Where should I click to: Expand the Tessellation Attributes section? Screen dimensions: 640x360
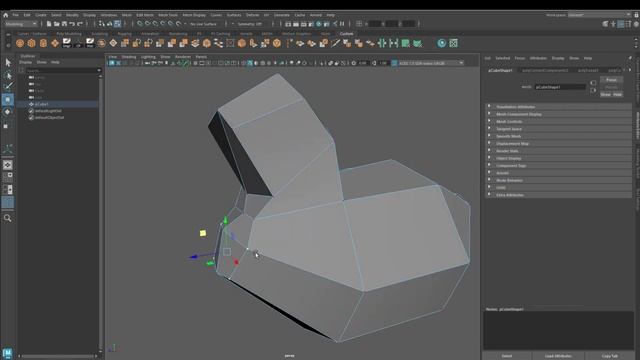point(558,107)
